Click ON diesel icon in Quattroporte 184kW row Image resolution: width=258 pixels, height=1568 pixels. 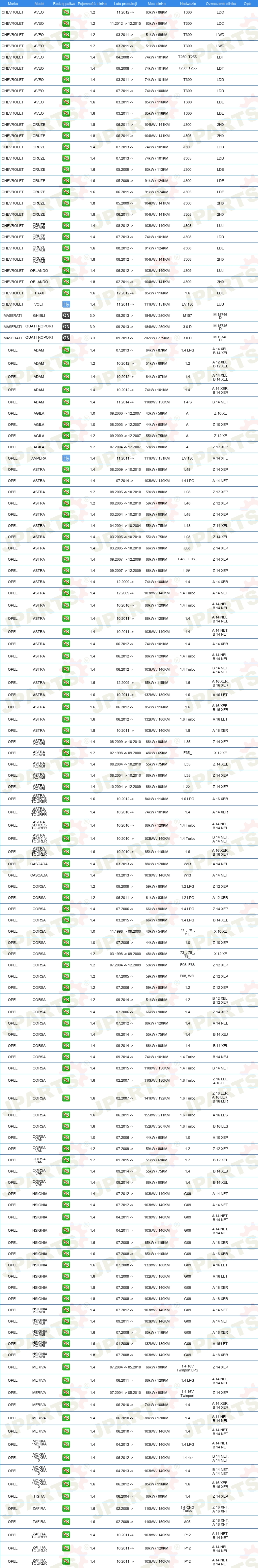coord(66,327)
